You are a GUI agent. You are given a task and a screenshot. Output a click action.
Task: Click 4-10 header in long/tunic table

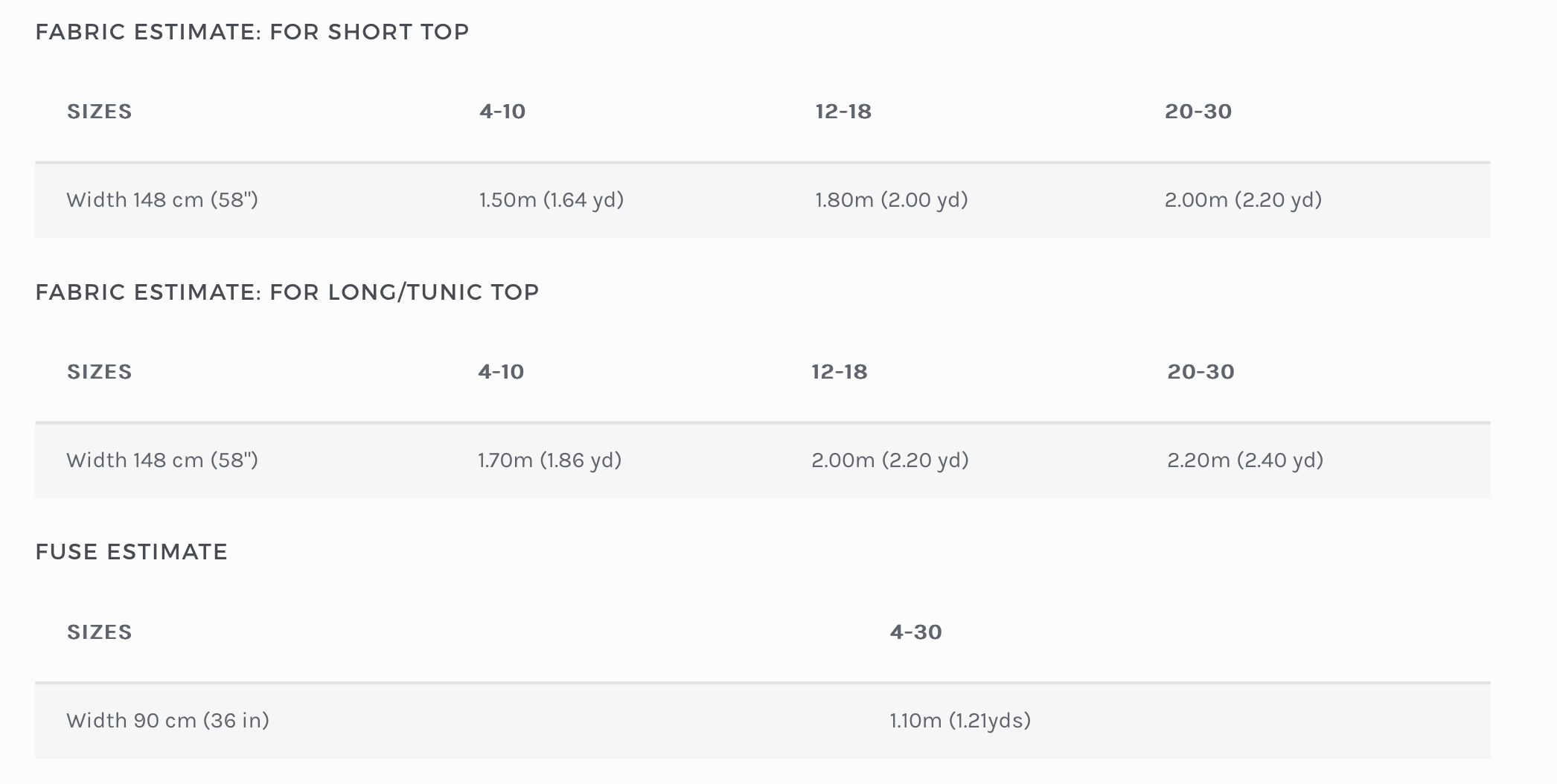pos(502,372)
